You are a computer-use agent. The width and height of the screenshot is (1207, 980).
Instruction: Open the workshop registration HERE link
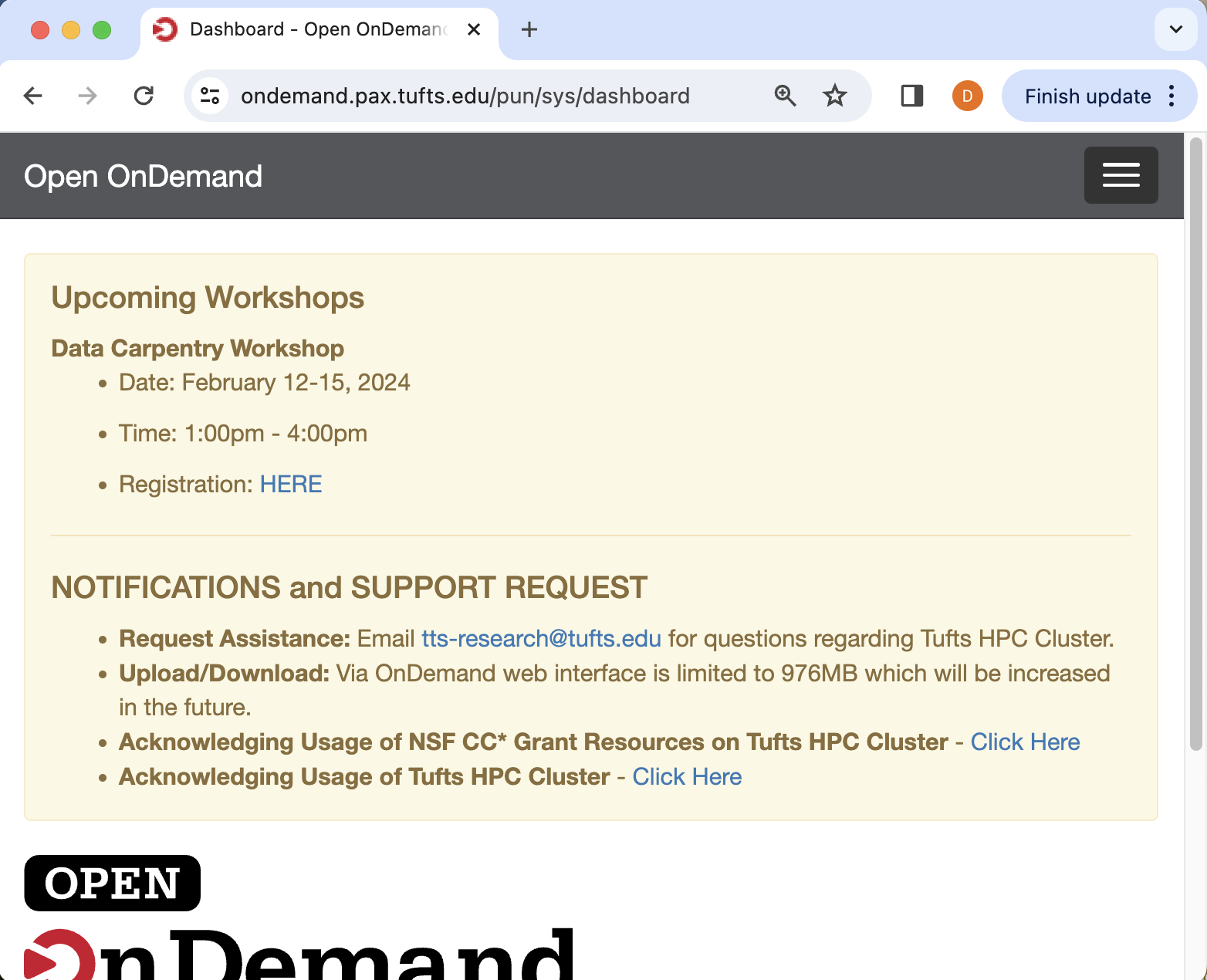tap(291, 484)
